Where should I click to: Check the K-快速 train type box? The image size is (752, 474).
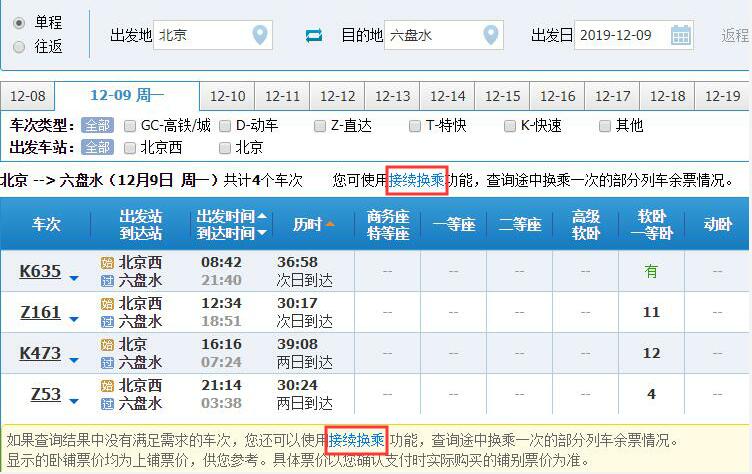pos(509,126)
